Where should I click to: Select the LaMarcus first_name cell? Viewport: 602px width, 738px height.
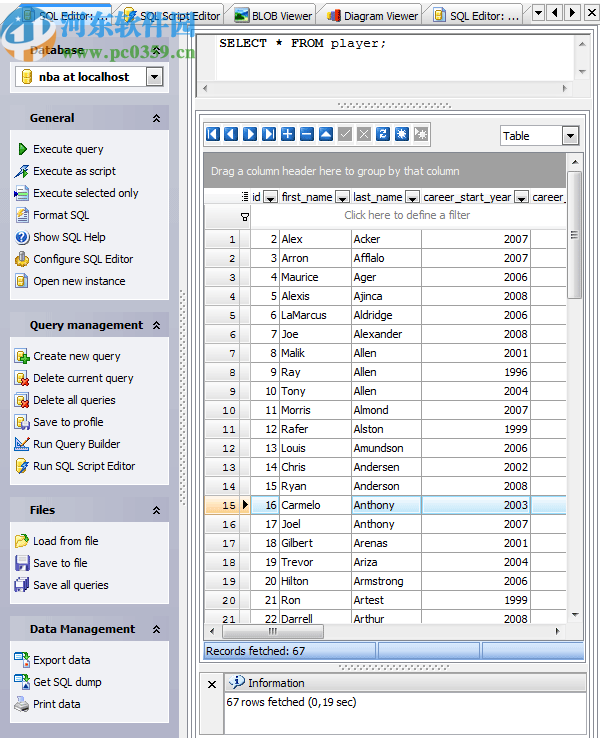point(315,315)
